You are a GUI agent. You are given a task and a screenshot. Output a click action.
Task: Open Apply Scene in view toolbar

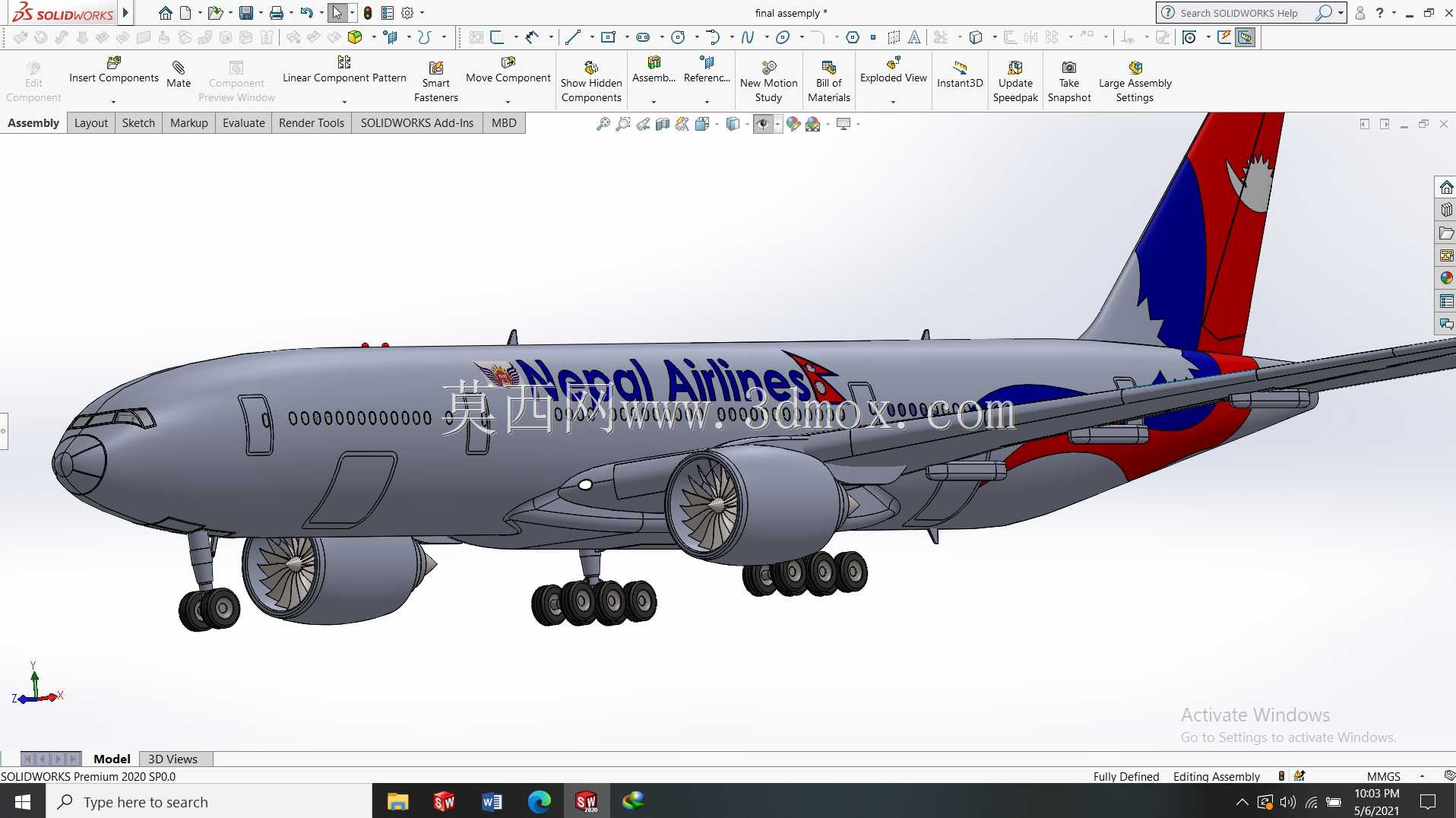click(x=813, y=124)
